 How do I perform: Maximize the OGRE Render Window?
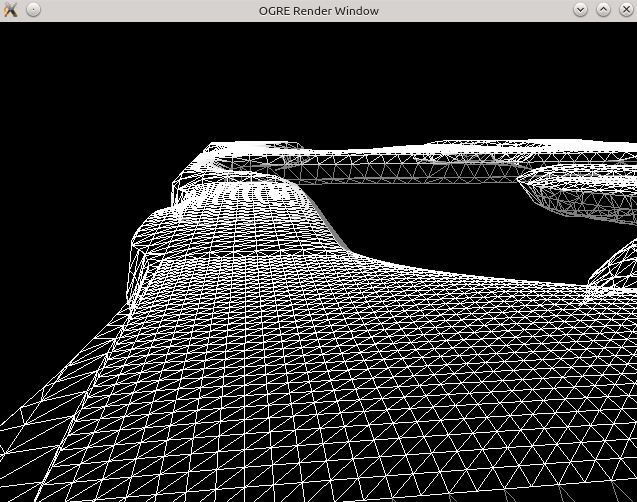(x=603, y=10)
